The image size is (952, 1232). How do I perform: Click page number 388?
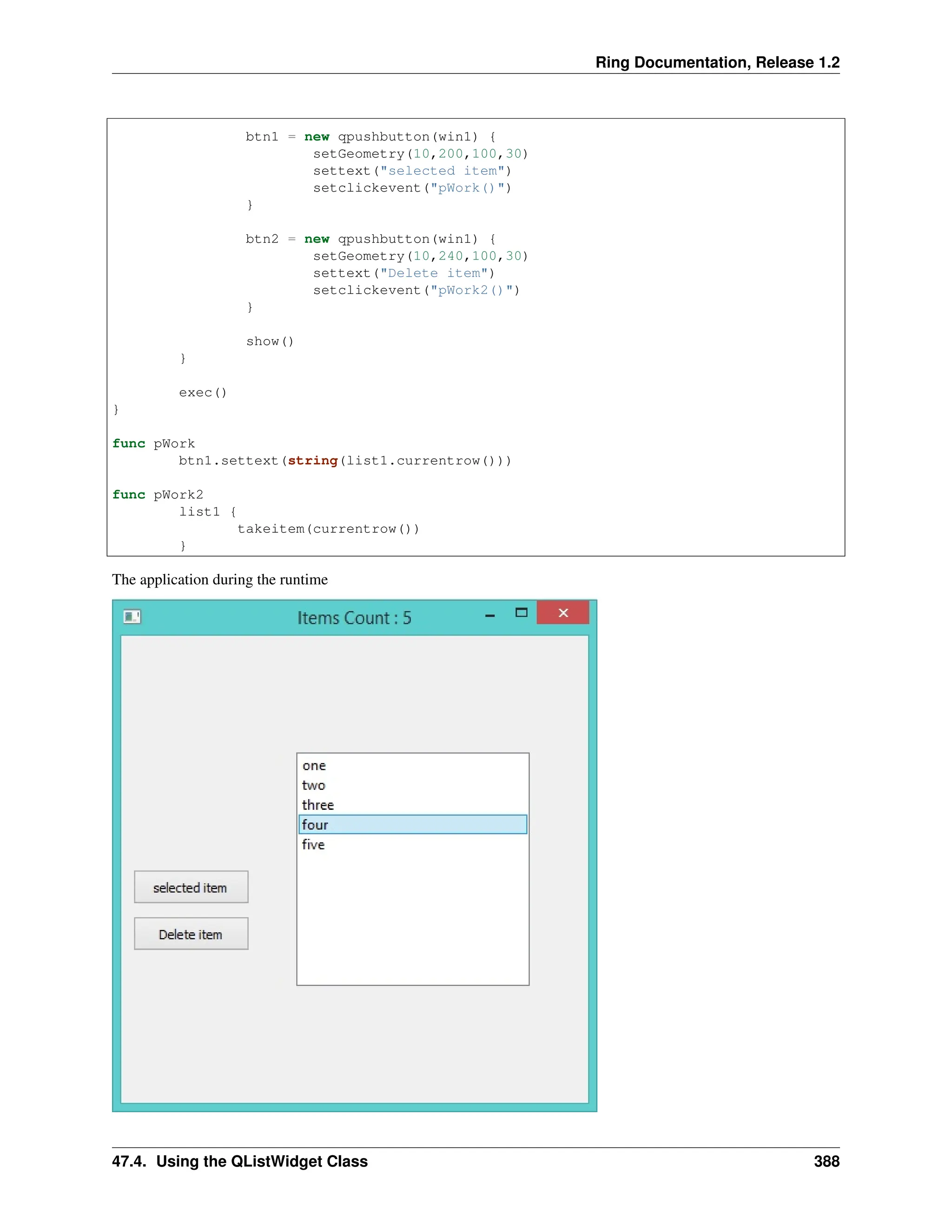[x=826, y=1161]
